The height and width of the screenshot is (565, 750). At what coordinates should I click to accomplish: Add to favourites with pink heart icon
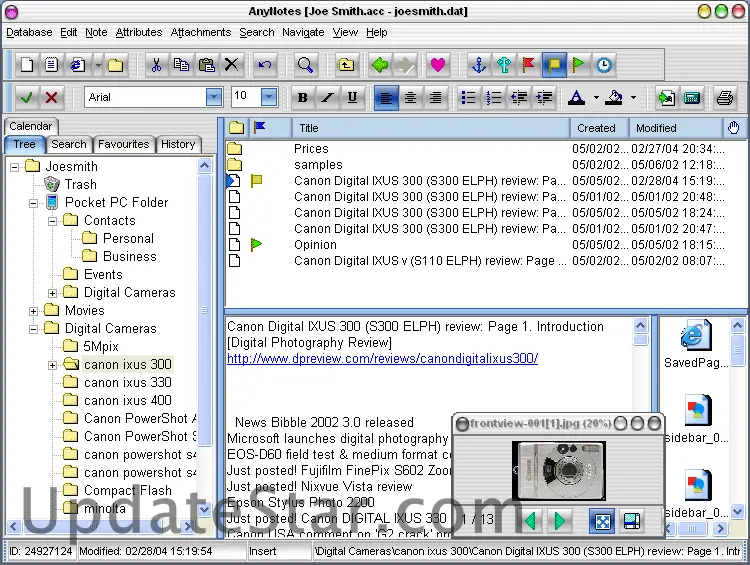click(x=438, y=65)
